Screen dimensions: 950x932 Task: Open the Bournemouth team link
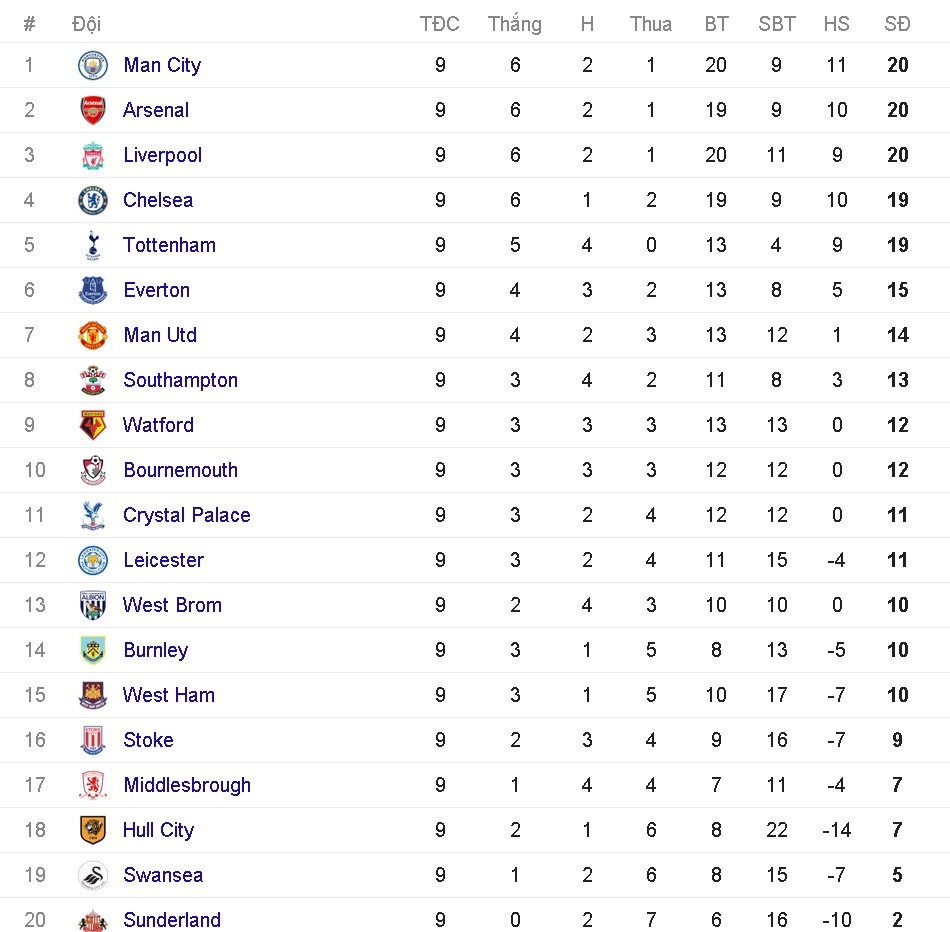pyautogui.click(x=180, y=470)
